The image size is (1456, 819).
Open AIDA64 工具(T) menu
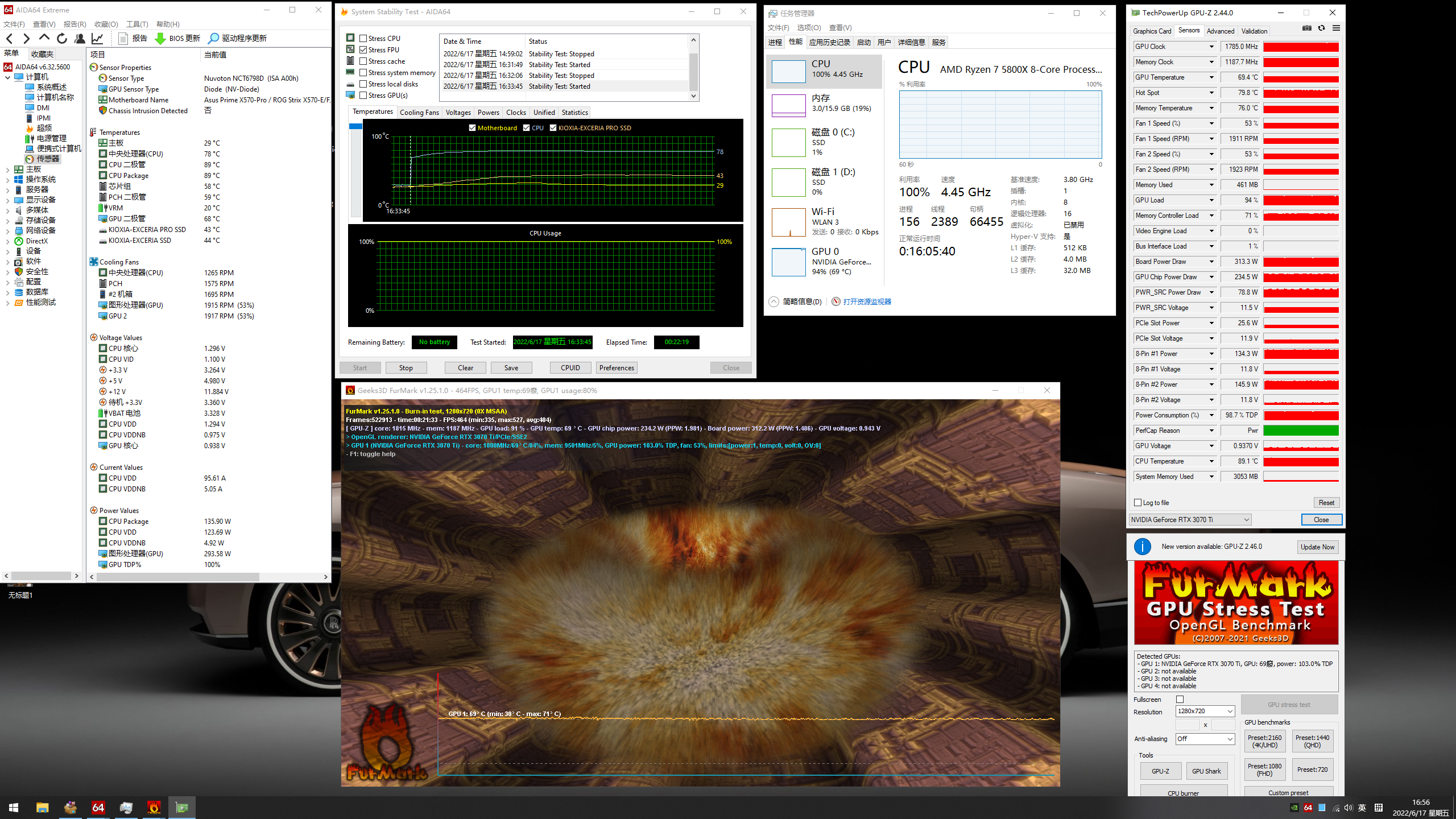137,24
